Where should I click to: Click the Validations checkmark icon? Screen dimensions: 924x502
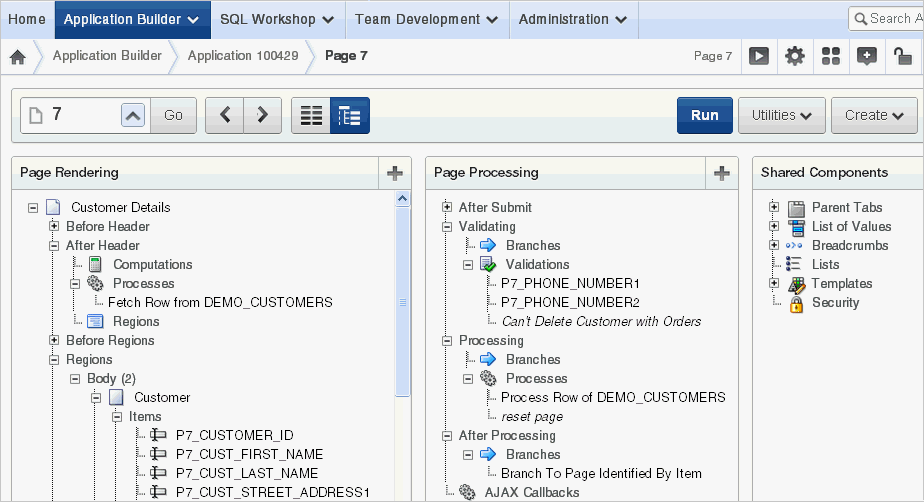(x=488, y=264)
